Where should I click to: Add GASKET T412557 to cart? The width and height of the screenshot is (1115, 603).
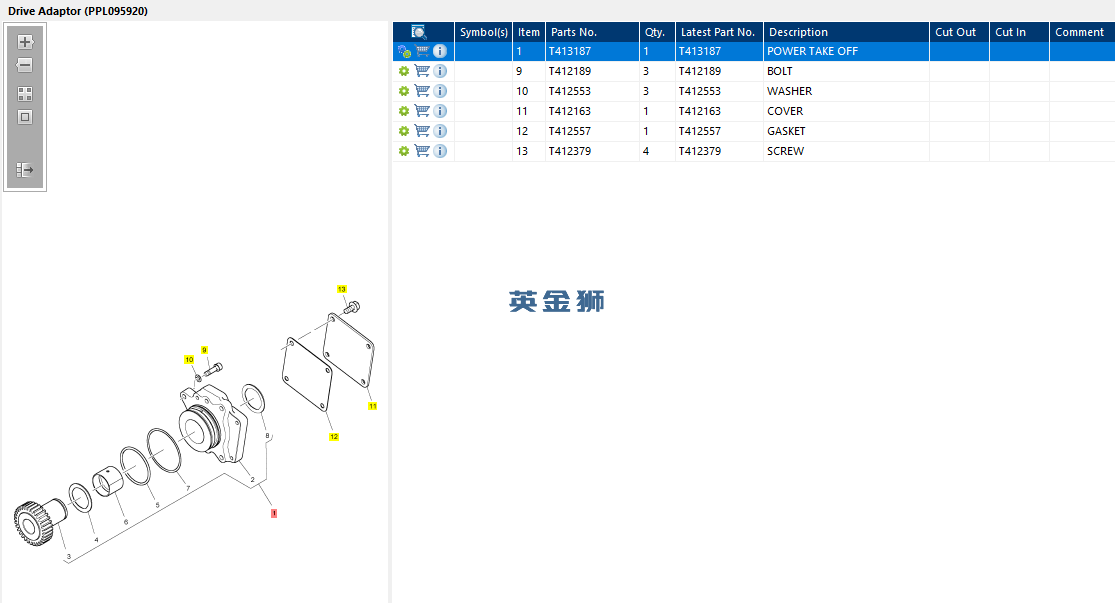pyautogui.click(x=422, y=131)
